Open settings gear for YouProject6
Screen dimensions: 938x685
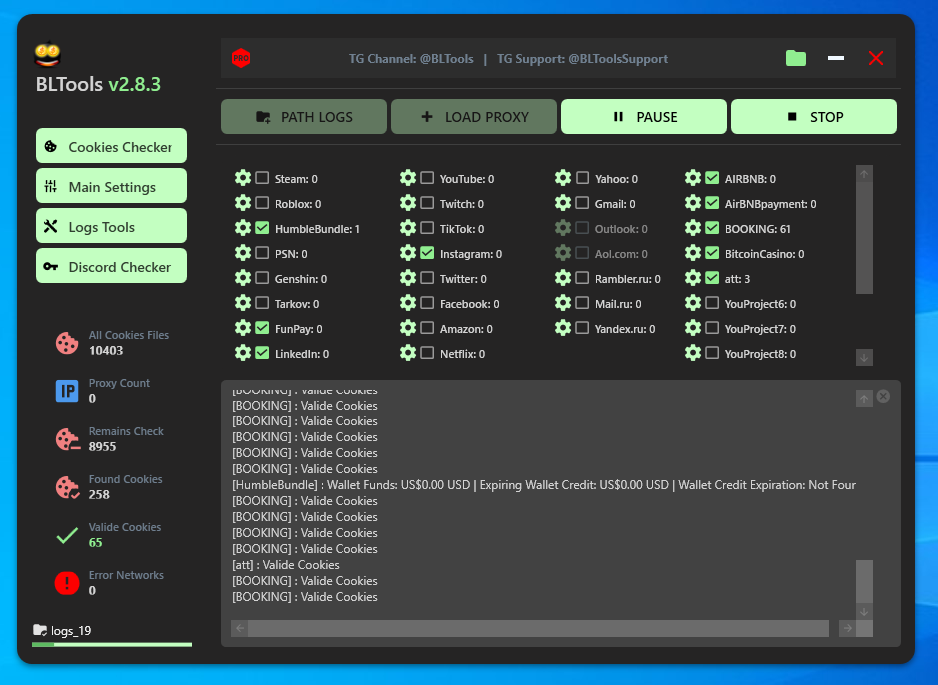(x=693, y=303)
